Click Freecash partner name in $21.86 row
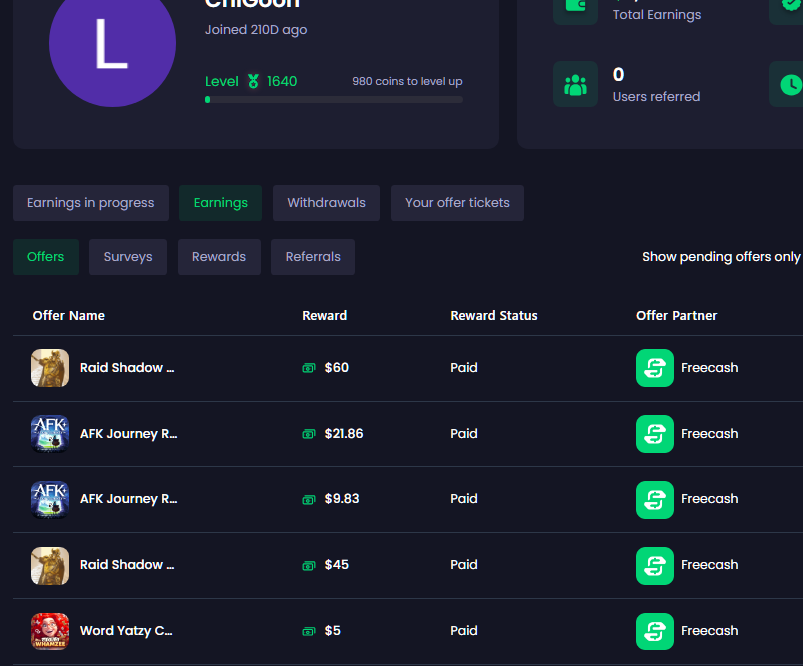 tap(710, 434)
